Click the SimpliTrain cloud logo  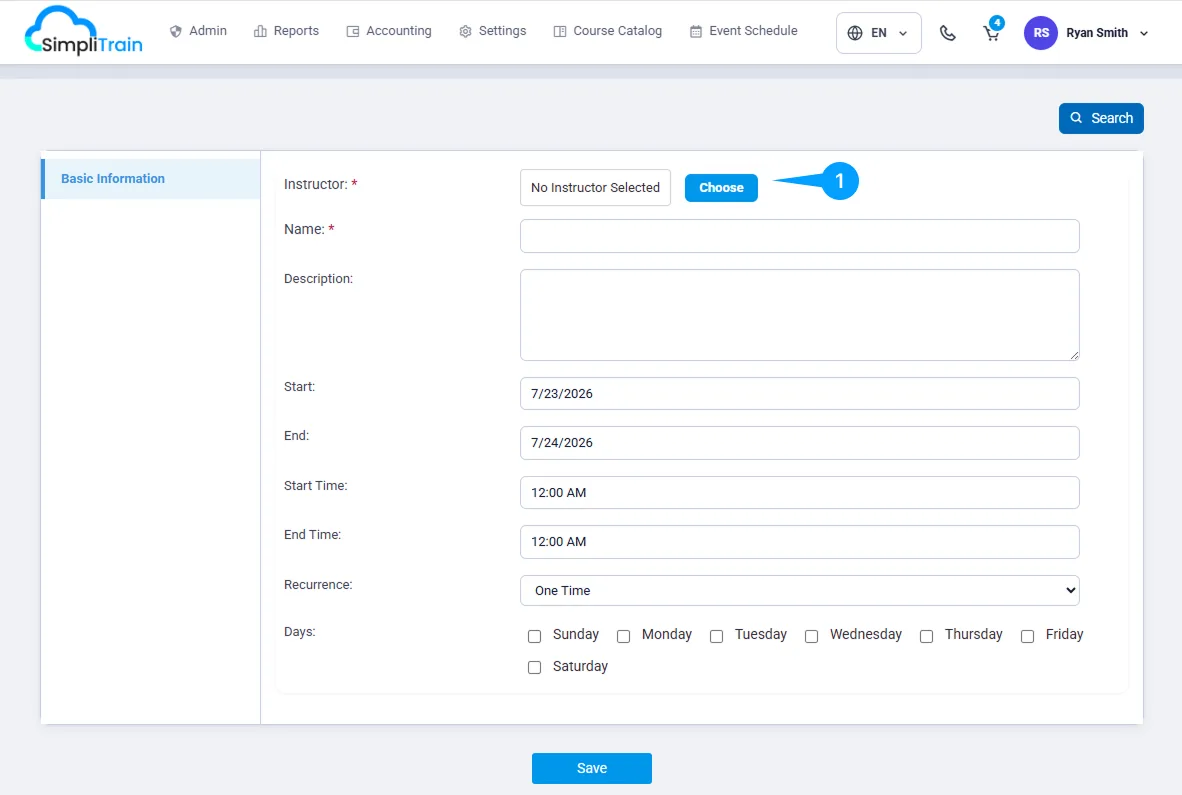coord(83,31)
